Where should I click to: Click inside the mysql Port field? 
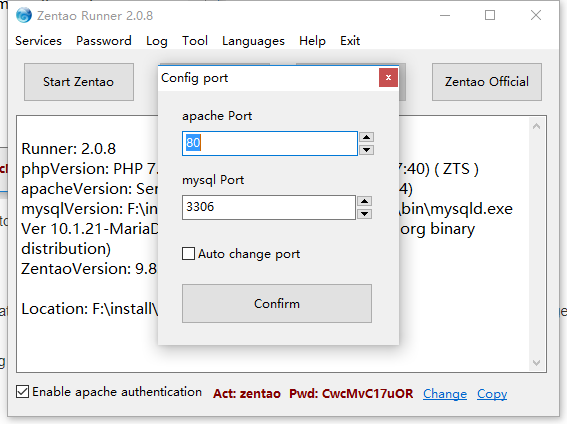(x=269, y=207)
